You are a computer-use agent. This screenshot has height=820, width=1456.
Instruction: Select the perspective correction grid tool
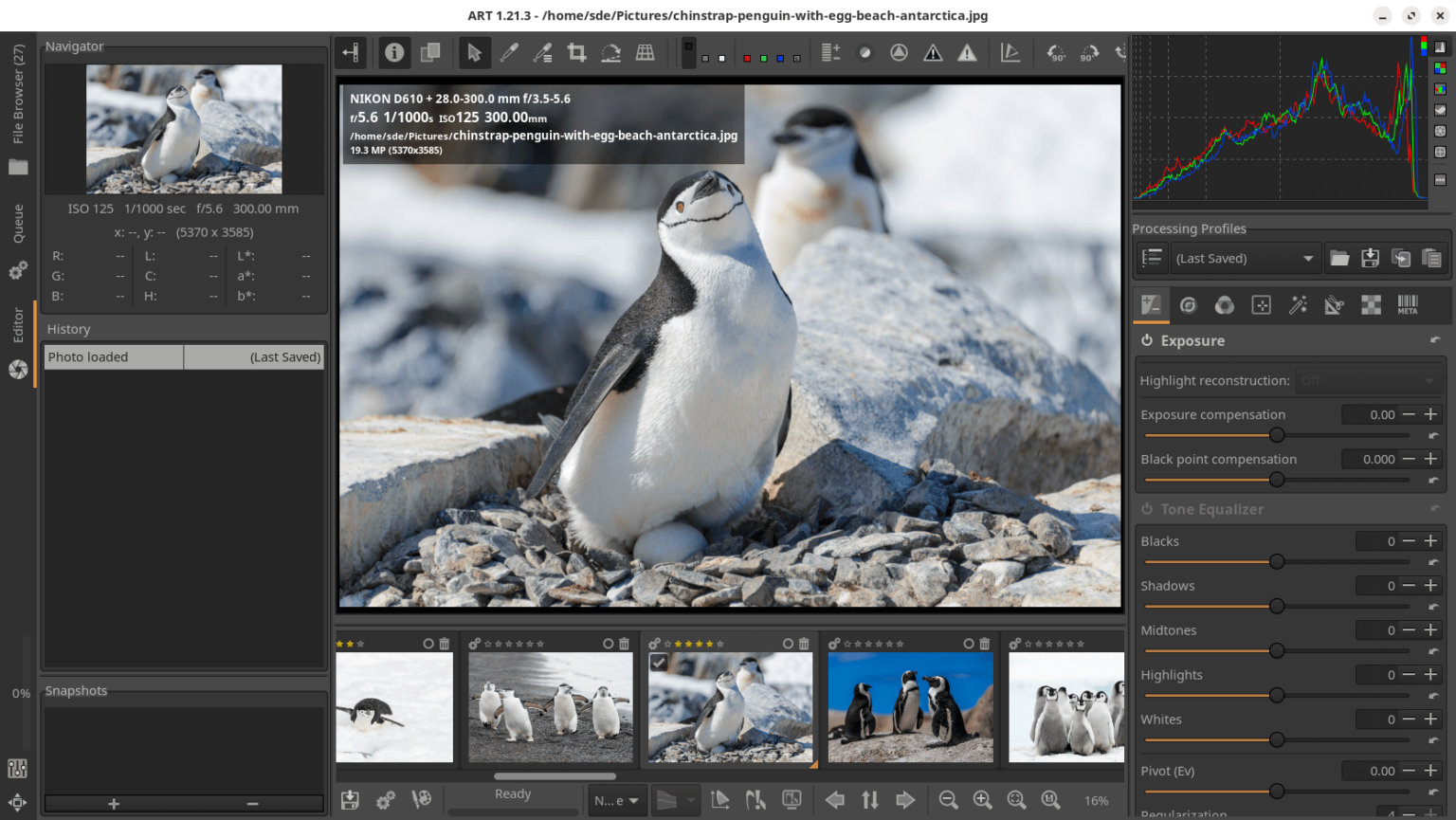tap(645, 53)
